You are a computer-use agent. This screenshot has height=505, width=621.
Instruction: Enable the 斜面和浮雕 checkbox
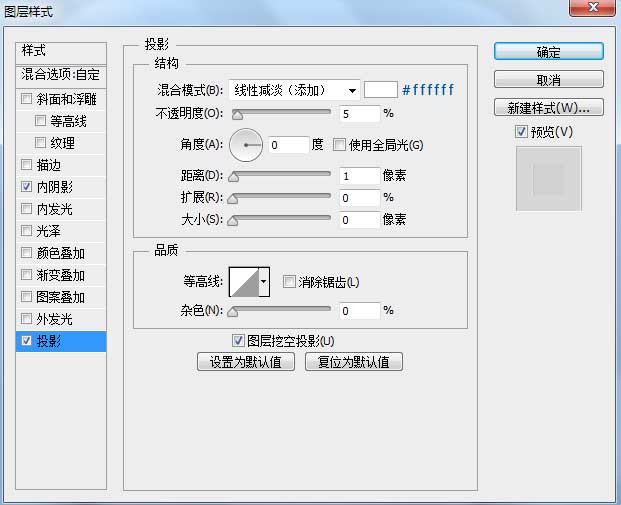pyautogui.click(x=26, y=99)
